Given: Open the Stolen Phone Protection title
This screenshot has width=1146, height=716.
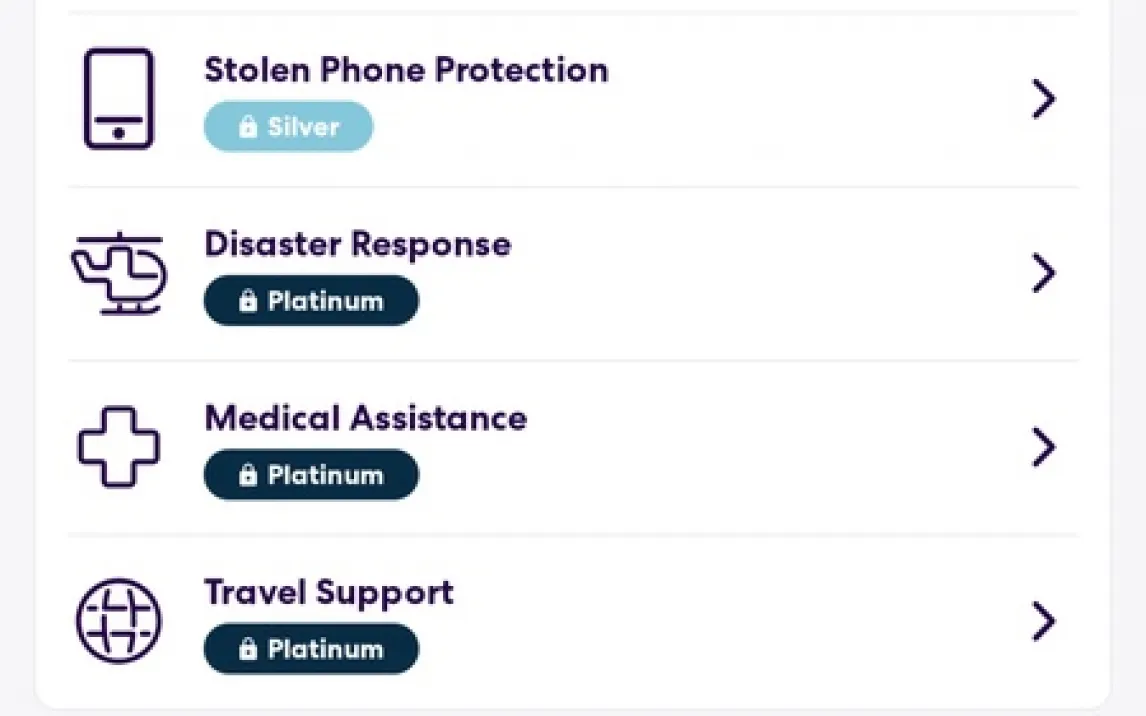Looking at the screenshot, I should pos(406,70).
